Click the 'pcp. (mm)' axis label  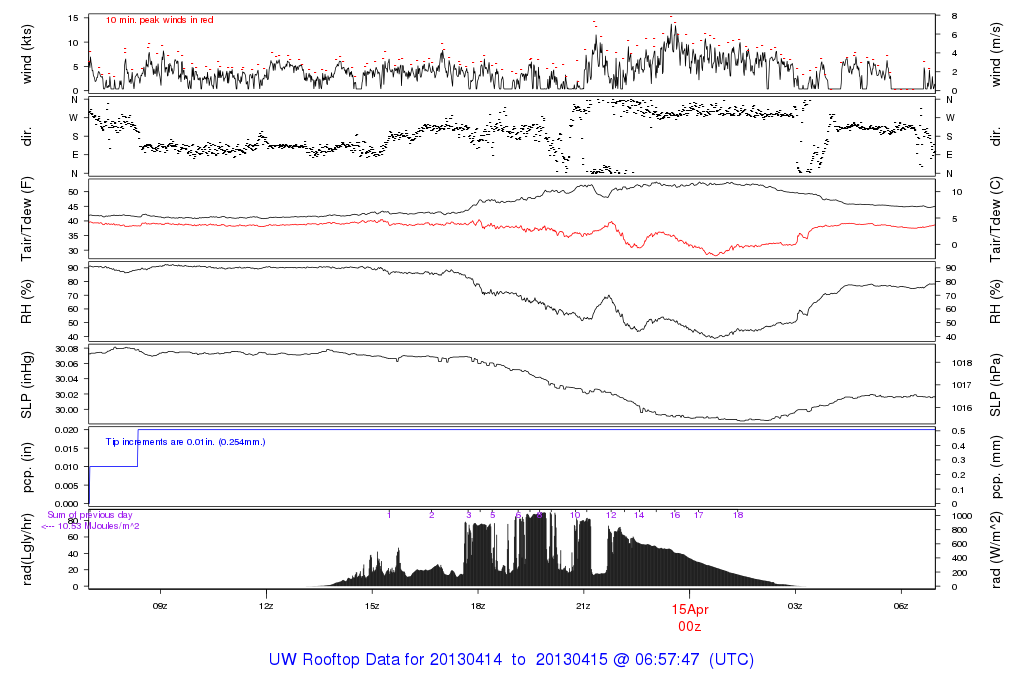(x=995, y=468)
